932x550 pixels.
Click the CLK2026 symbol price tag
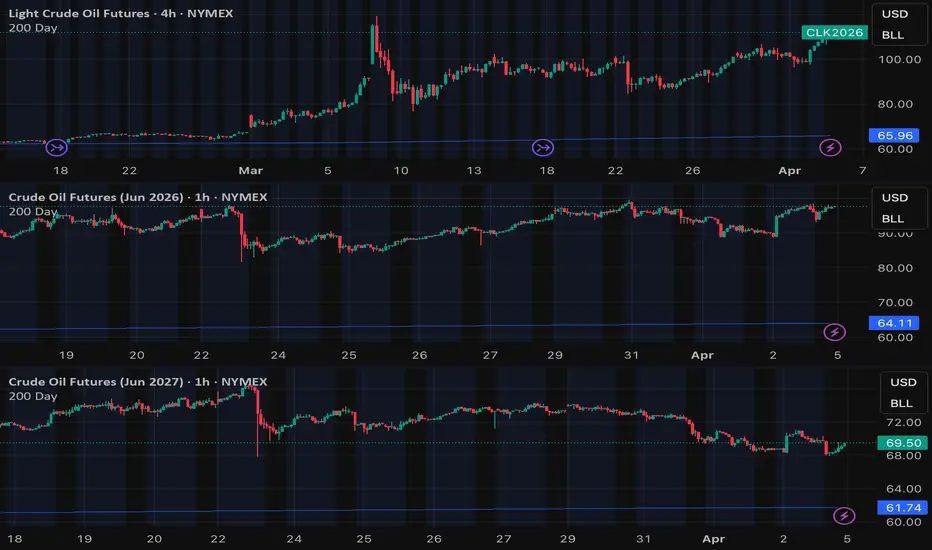(x=834, y=32)
